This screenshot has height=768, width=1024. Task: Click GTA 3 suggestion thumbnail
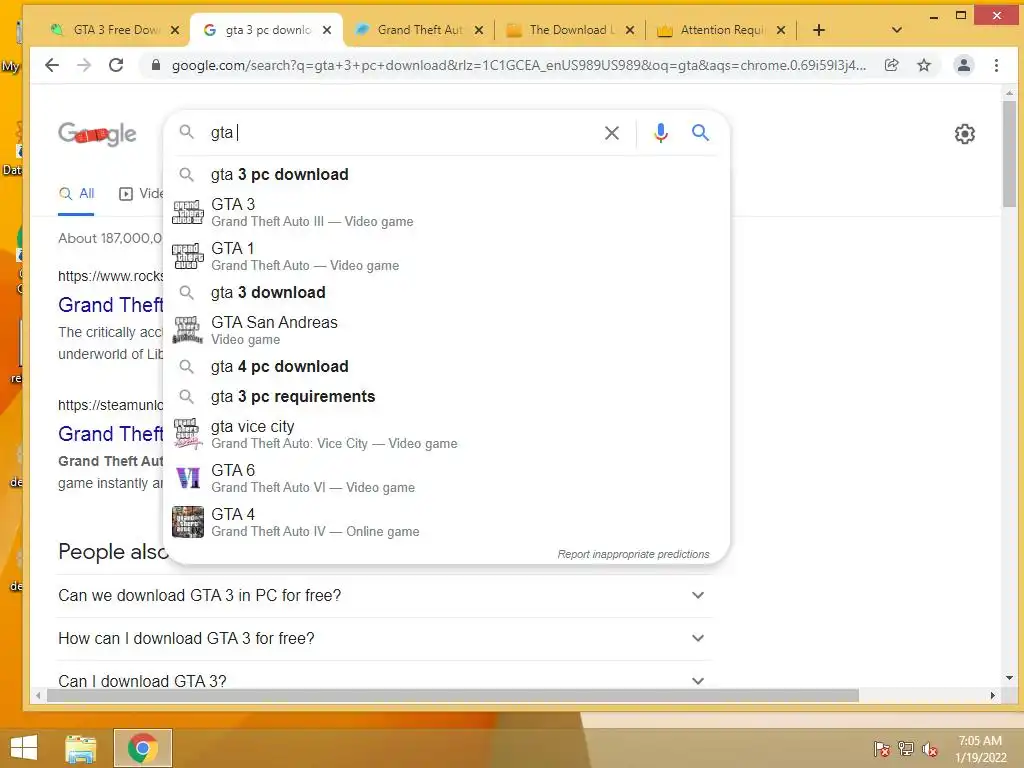pyautogui.click(x=187, y=212)
